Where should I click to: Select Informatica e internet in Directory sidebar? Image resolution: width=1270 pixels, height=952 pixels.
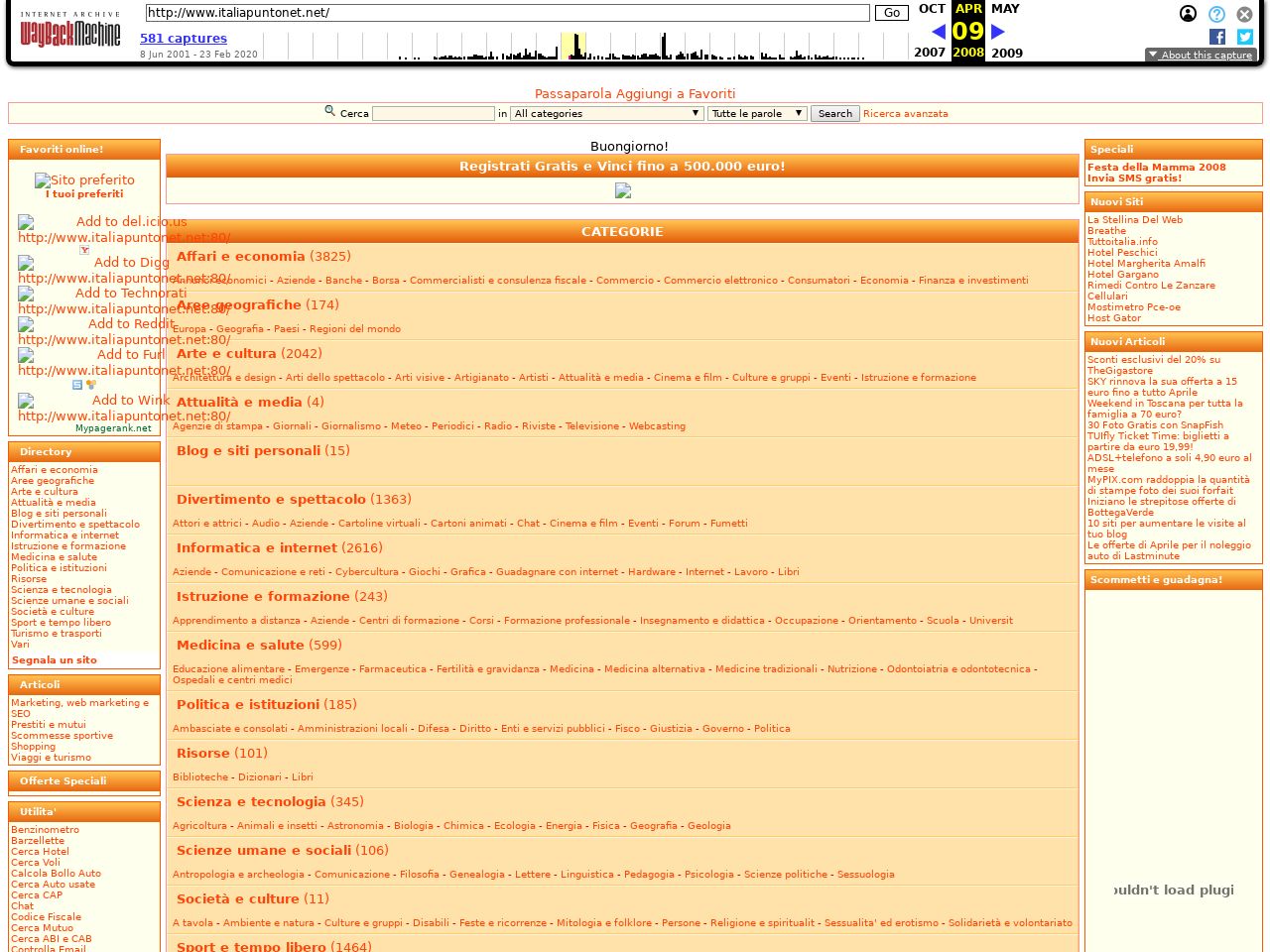click(64, 535)
